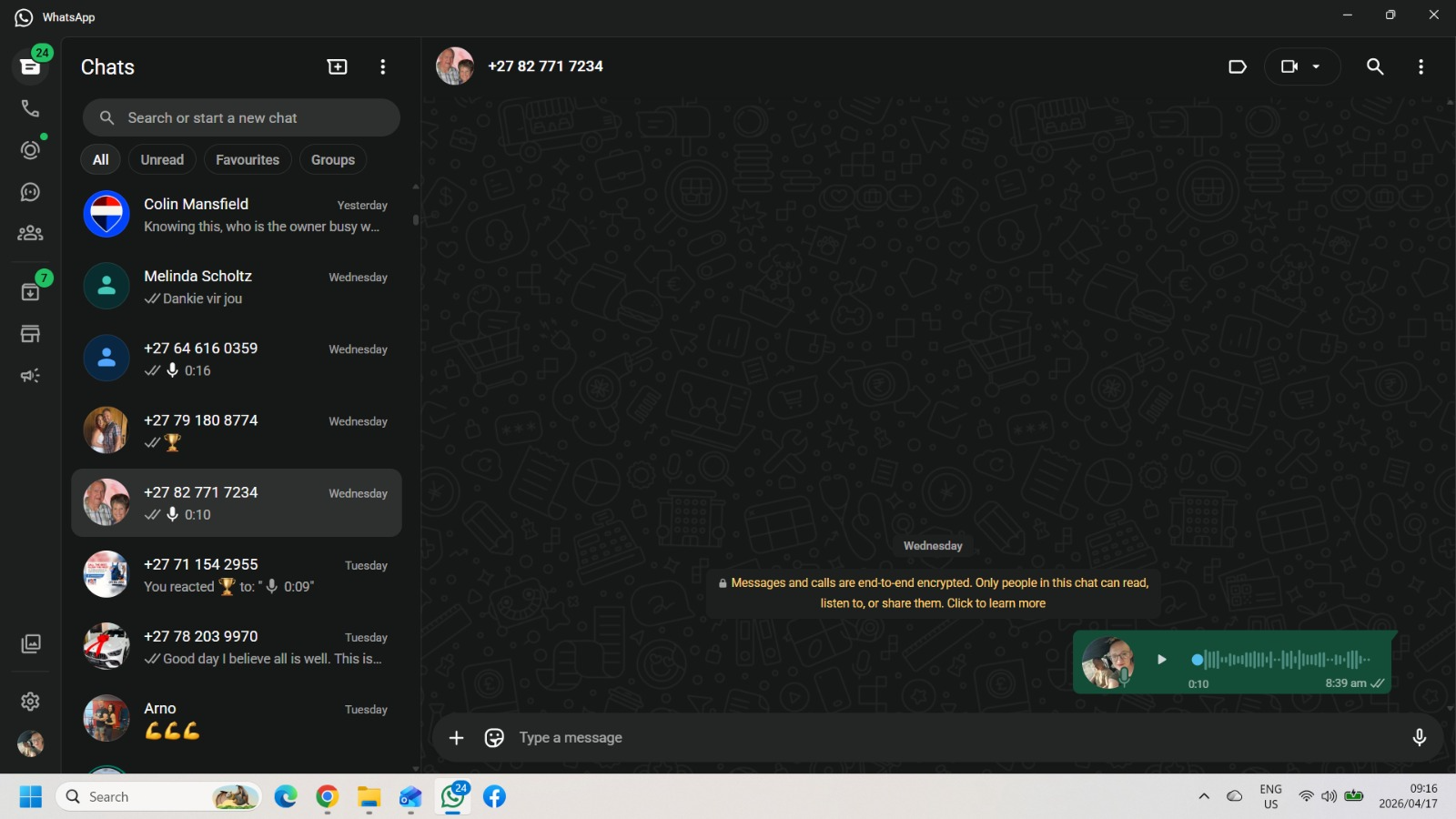Screen dimensions: 1456x819
Task: Click the attach plus button
Action: click(457, 738)
